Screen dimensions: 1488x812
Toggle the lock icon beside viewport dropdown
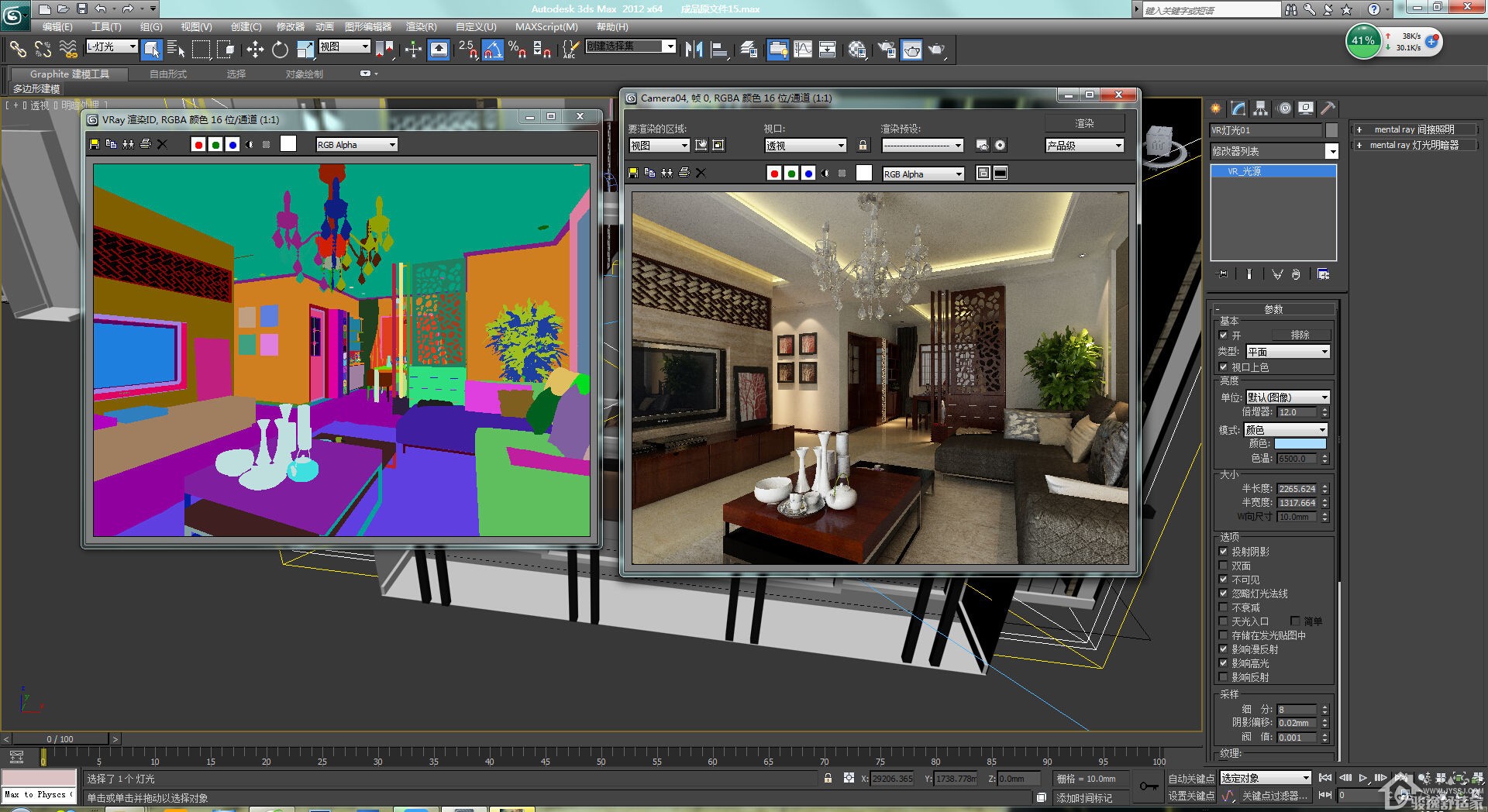tap(863, 146)
